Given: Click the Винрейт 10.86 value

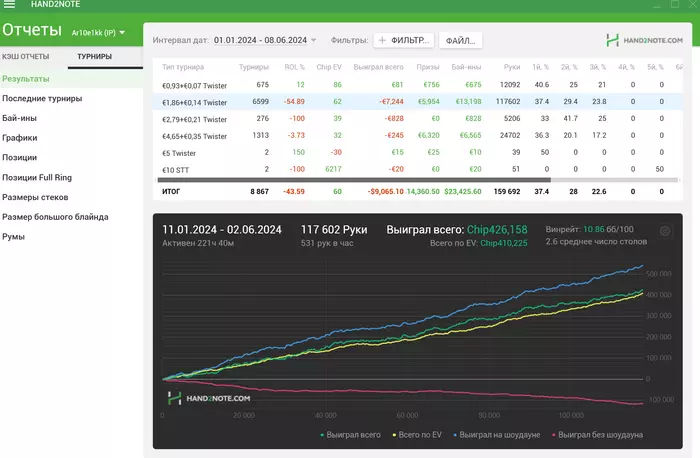Looking at the screenshot, I should [593, 229].
